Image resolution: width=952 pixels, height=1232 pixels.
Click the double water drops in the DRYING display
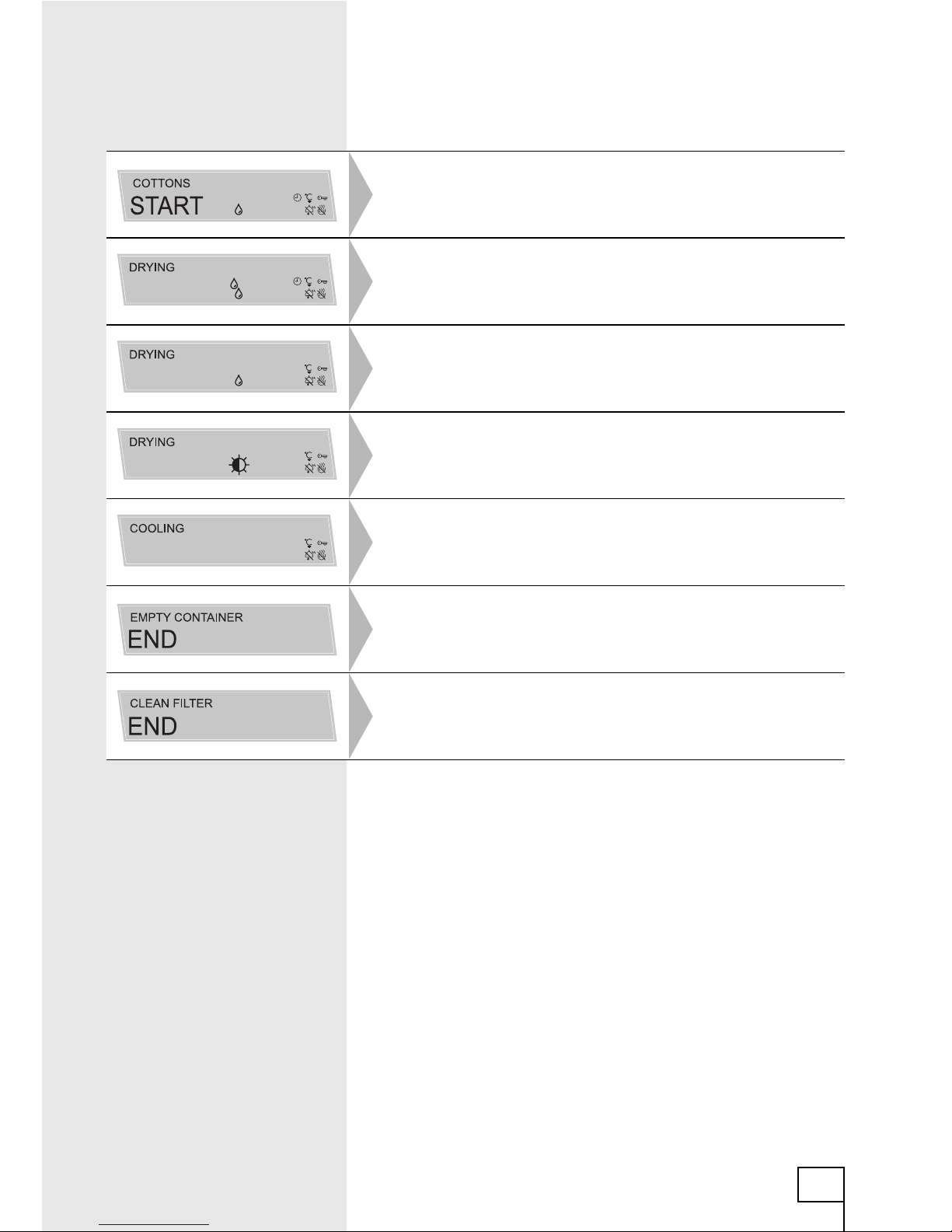235,289
